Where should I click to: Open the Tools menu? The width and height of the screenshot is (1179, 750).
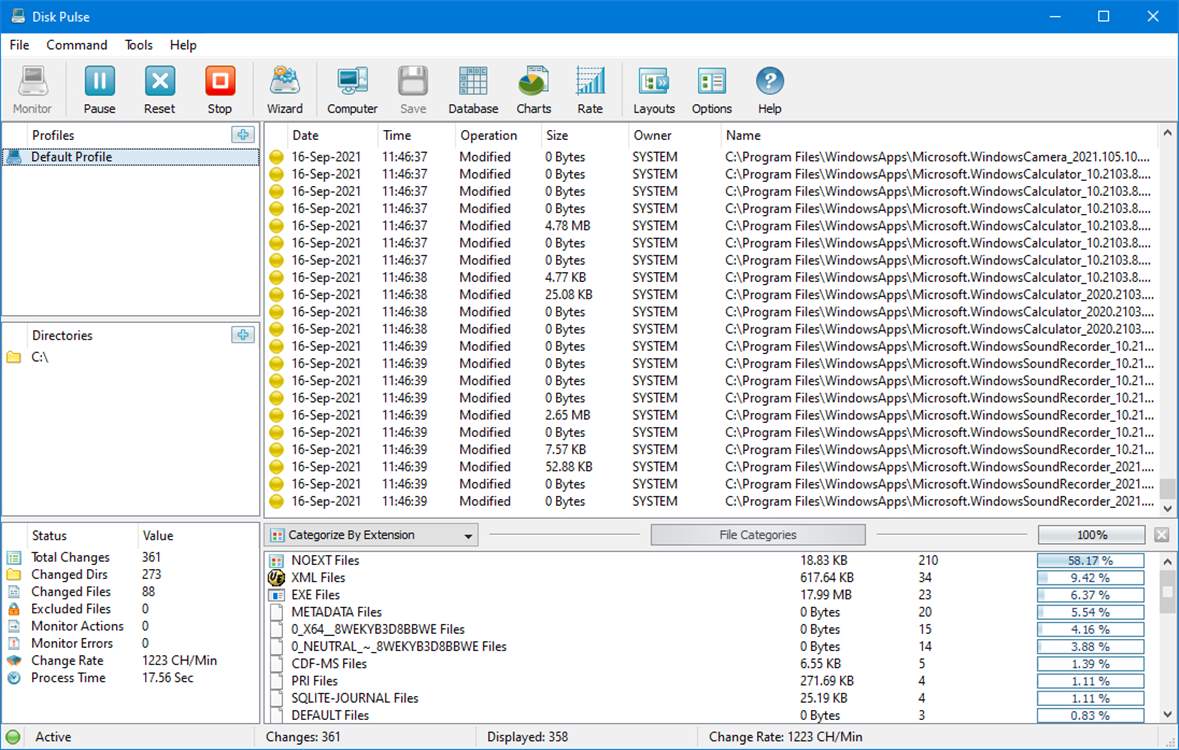pos(138,45)
